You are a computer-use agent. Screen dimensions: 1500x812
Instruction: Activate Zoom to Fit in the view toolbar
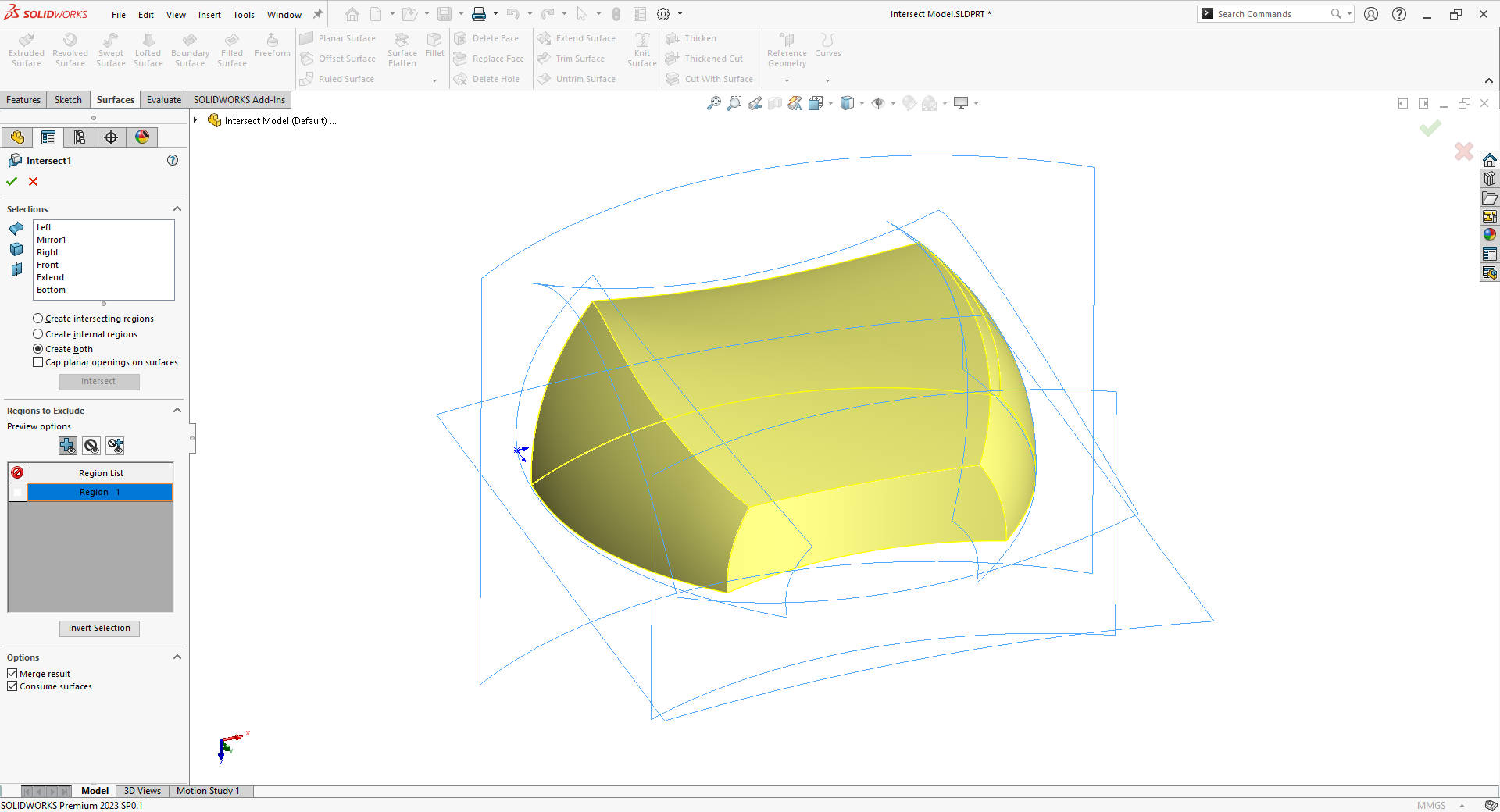[x=713, y=102]
